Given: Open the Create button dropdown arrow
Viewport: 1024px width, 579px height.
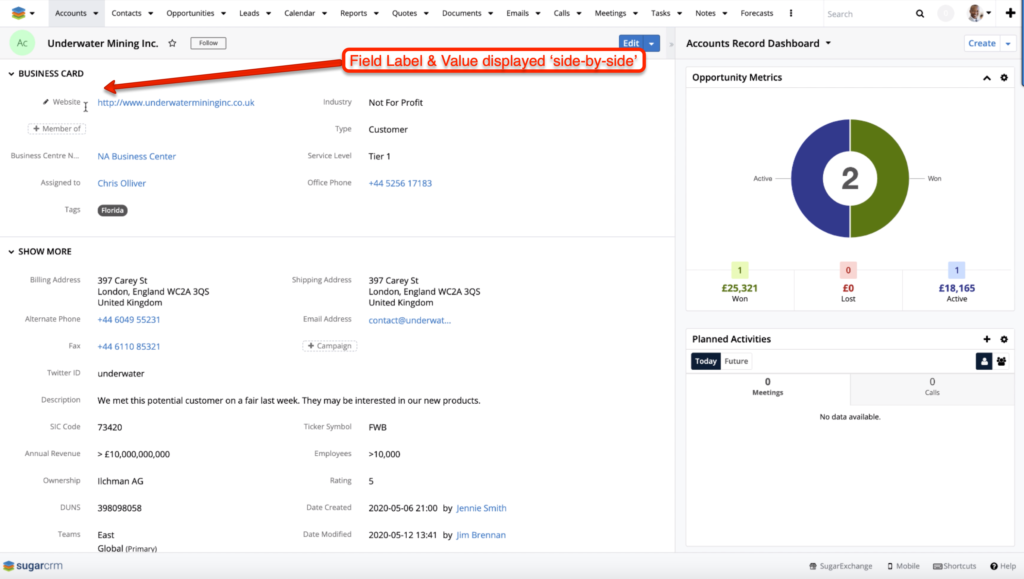Looking at the screenshot, I should [1008, 43].
